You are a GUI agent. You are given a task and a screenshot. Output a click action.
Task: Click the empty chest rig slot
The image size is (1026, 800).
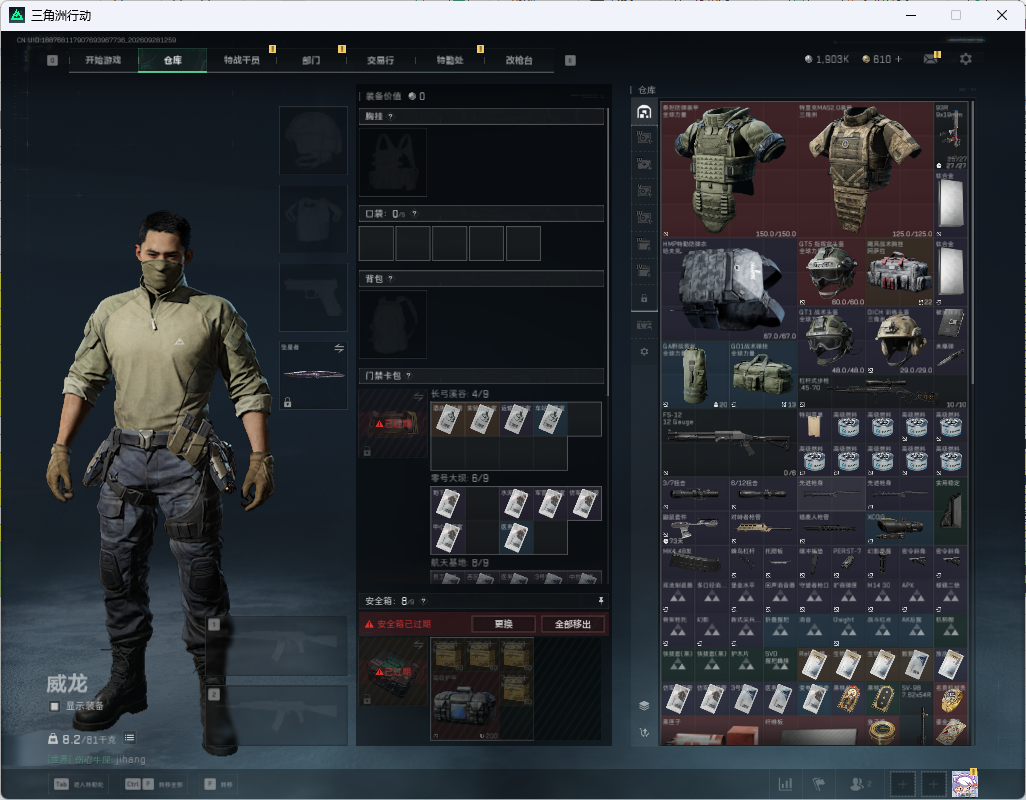[393, 162]
